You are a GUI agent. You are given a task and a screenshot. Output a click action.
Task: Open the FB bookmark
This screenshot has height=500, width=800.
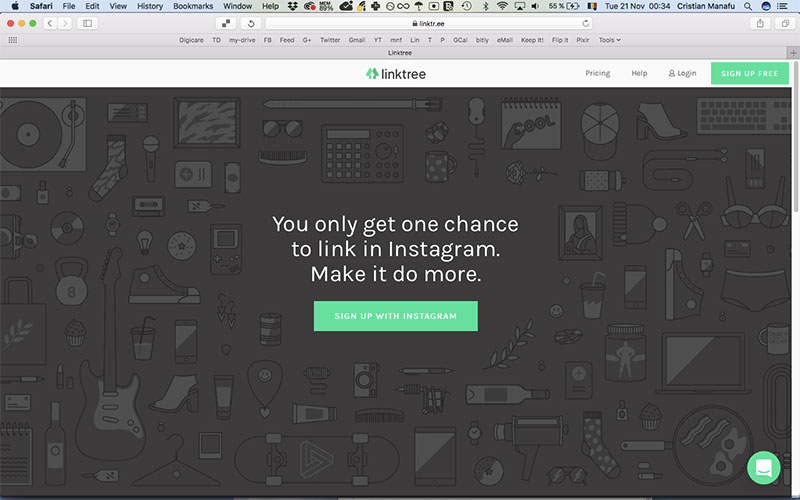click(267, 40)
